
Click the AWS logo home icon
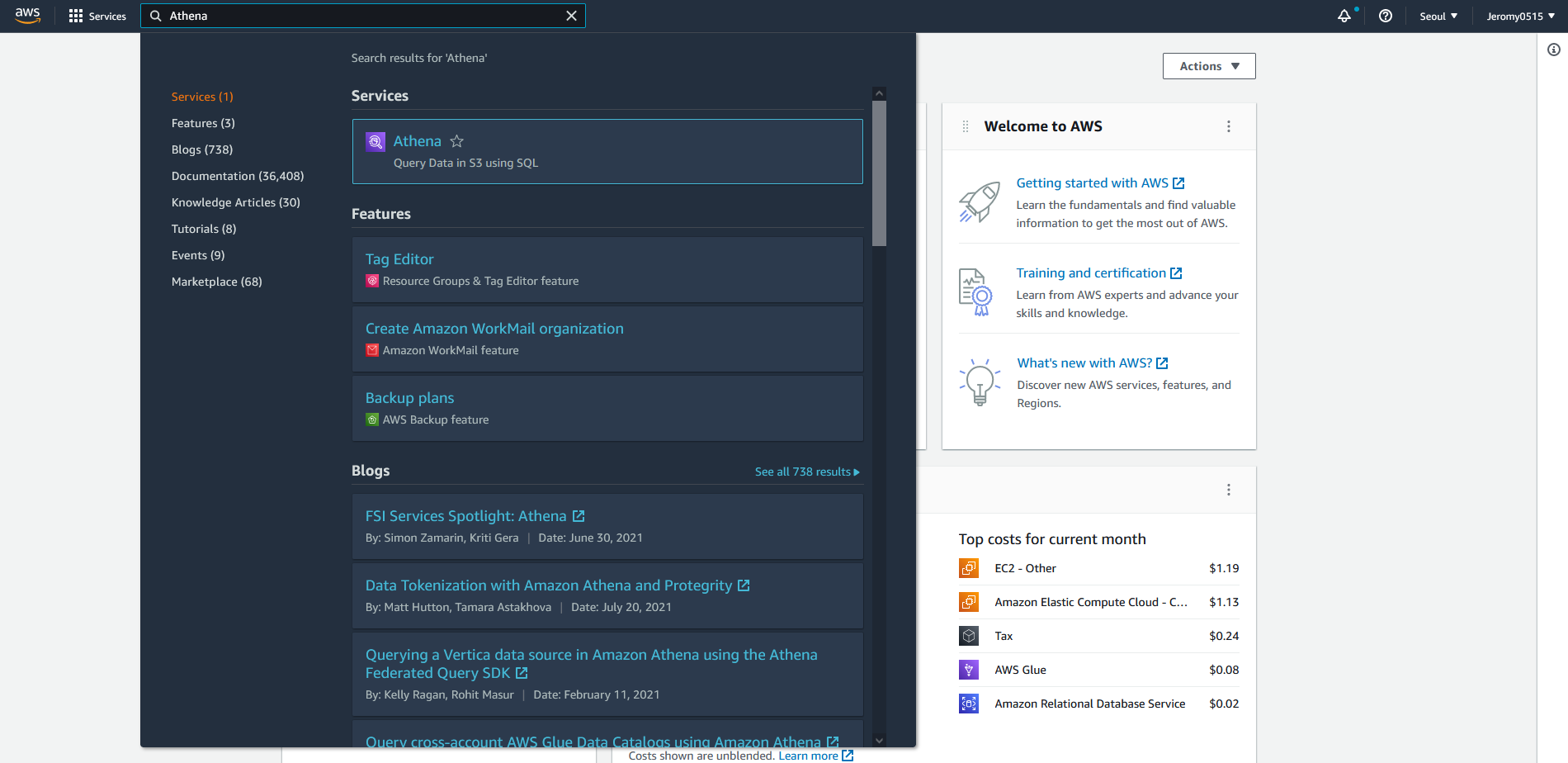pos(27,16)
